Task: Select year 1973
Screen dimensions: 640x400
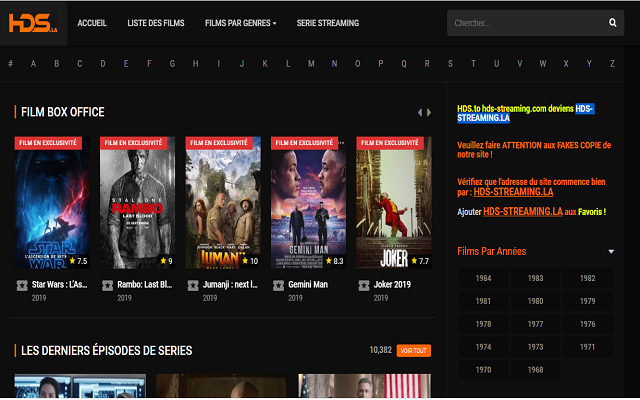Action: pyautogui.click(x=536, y=347)
